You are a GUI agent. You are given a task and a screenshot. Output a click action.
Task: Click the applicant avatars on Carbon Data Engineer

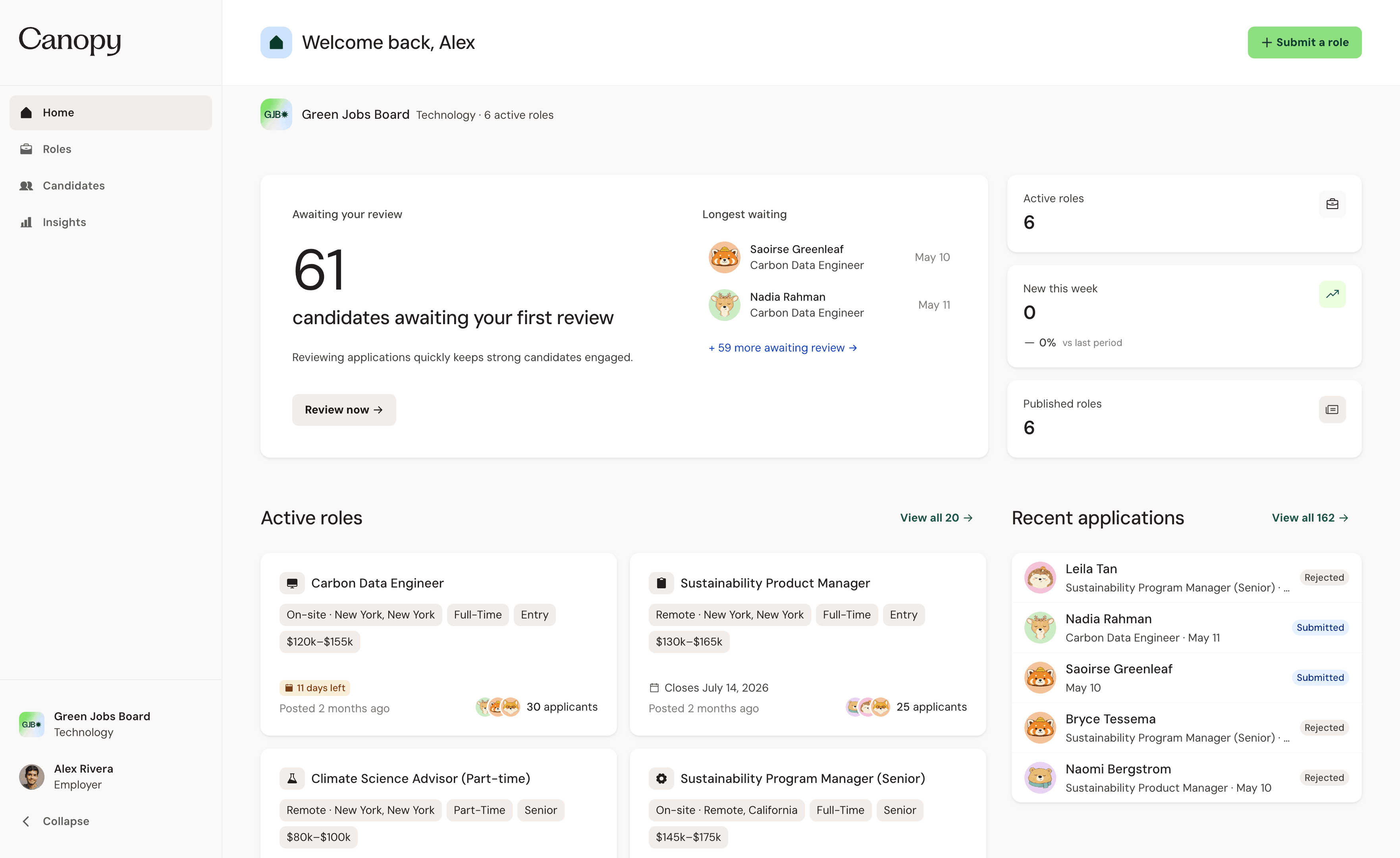coord(498,707)
